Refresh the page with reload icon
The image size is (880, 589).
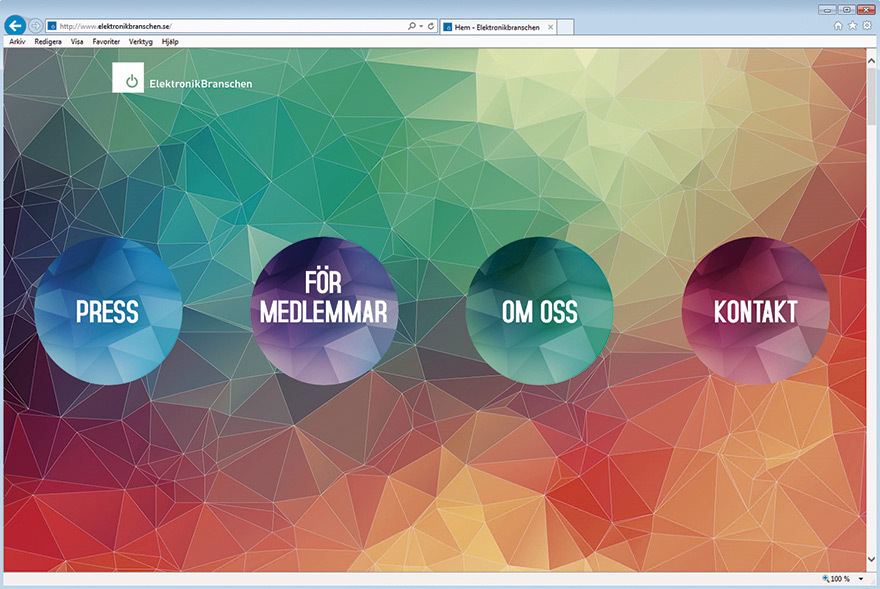tap(431, 26)
